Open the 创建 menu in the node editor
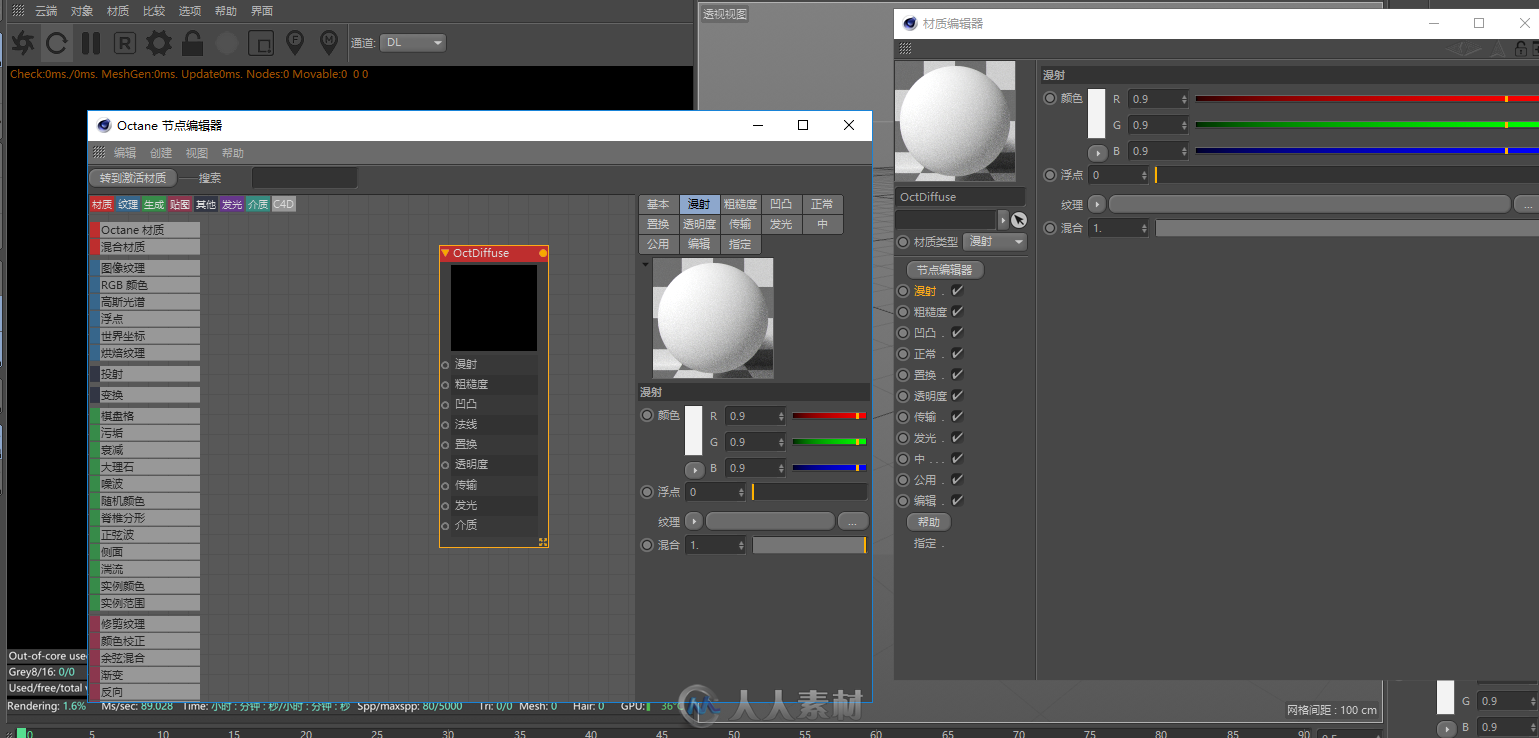The image size is (1539, 738). click(x=161, y=153)
